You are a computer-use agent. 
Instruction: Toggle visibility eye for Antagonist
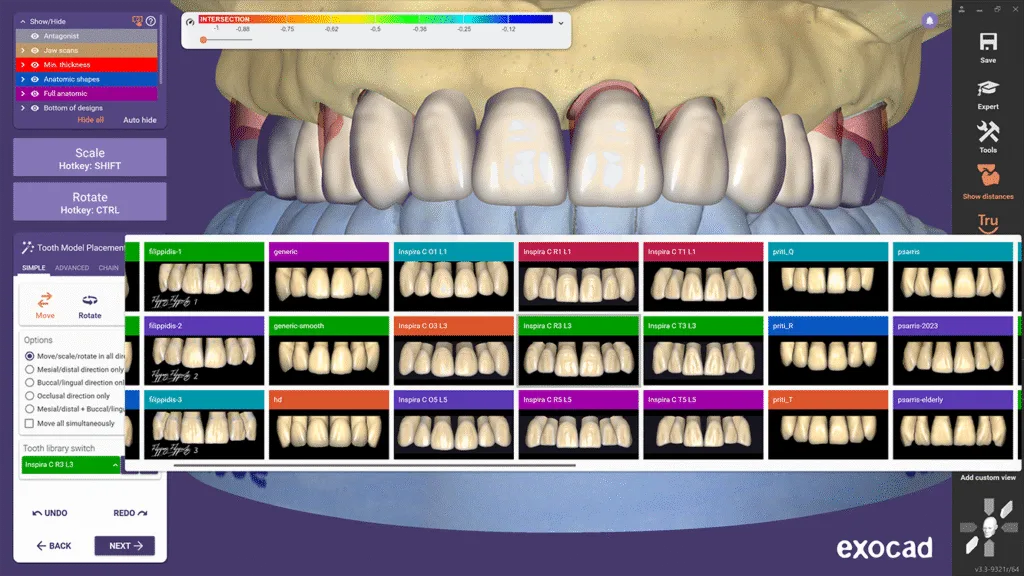click(35, 36)
